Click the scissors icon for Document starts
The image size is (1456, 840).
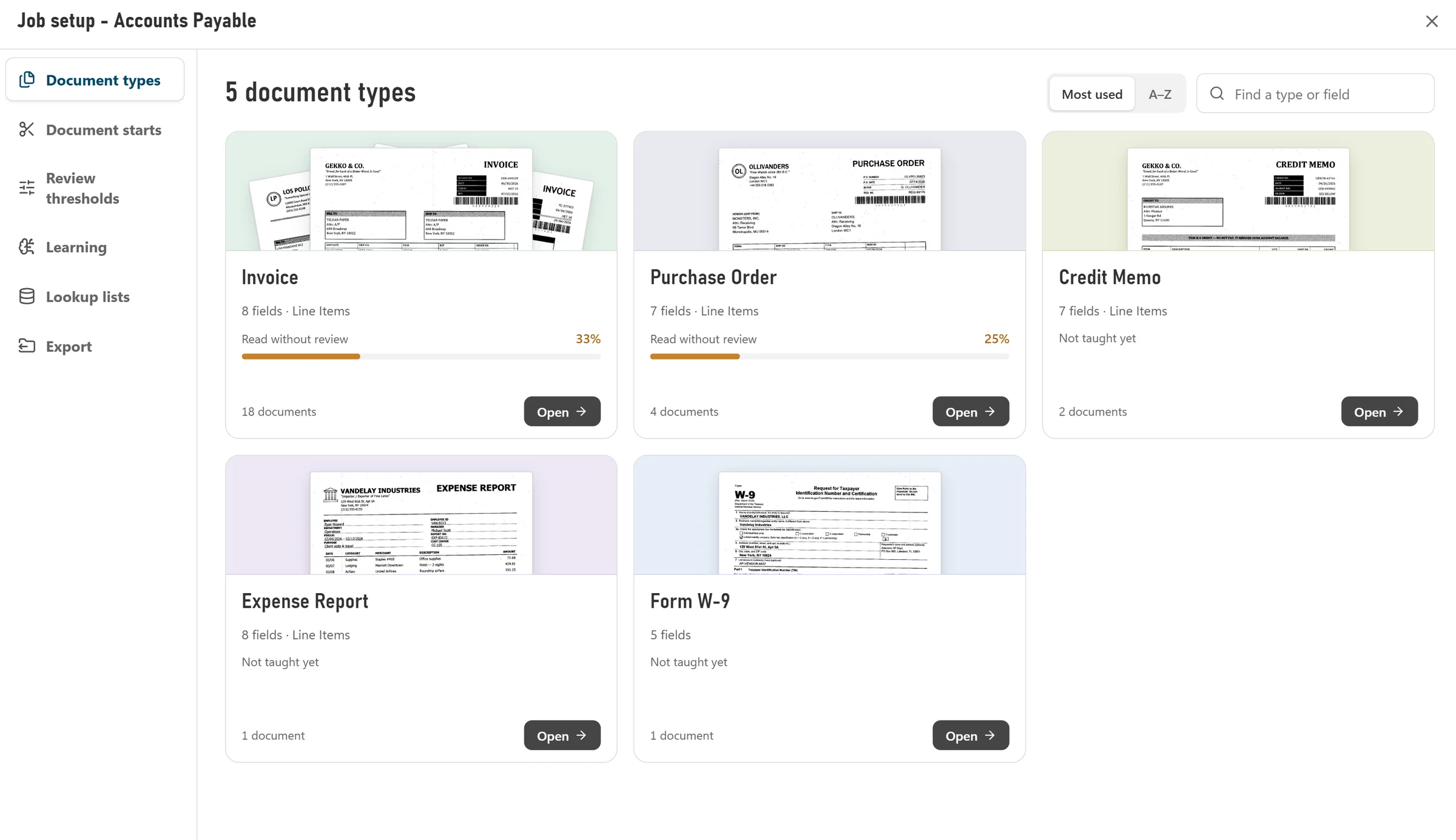[27, 129]
